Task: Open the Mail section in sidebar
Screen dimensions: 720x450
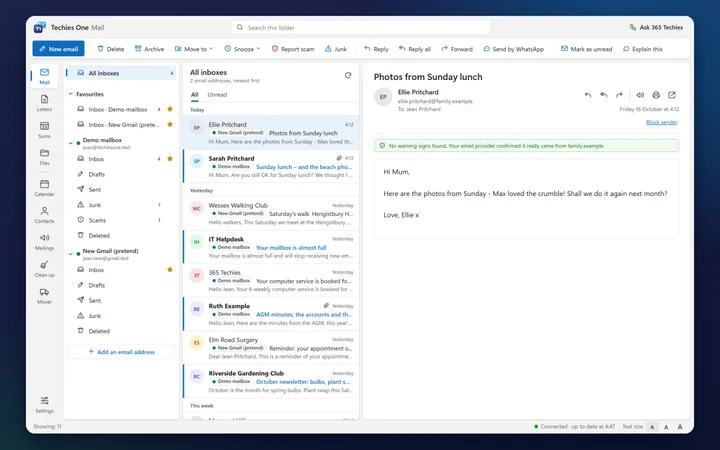Action: [x=44, y=76]
